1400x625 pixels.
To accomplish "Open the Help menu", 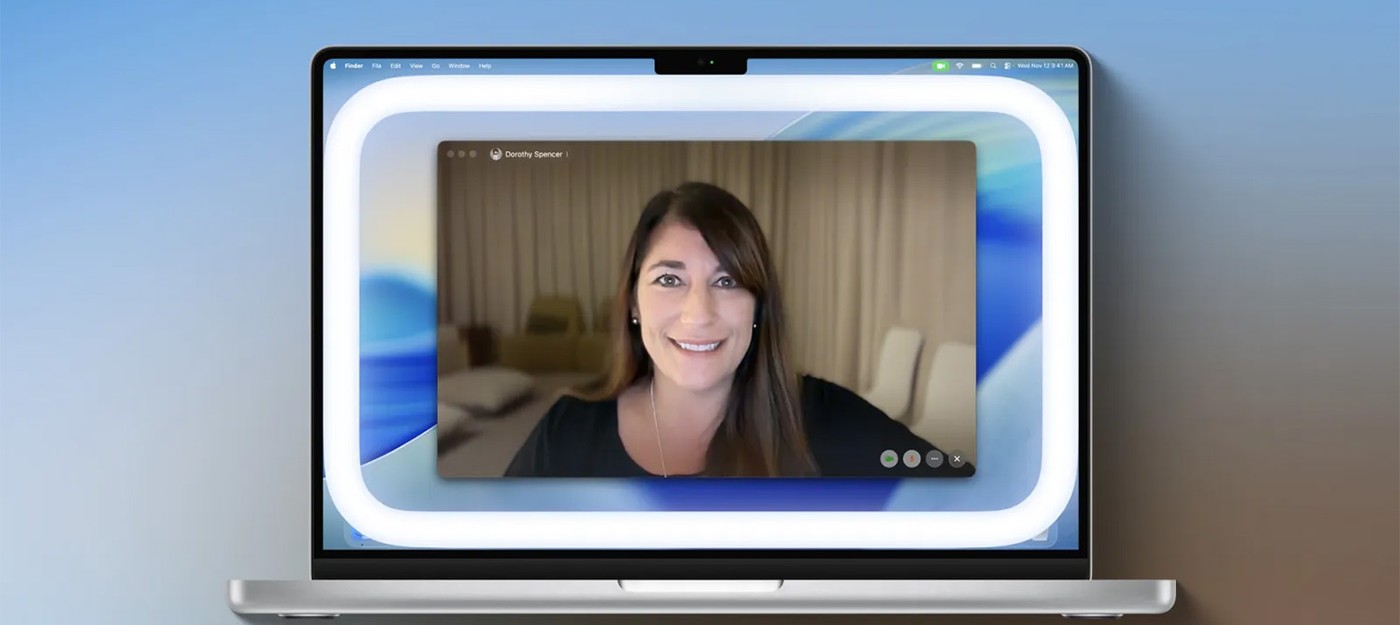I will 485,66.
